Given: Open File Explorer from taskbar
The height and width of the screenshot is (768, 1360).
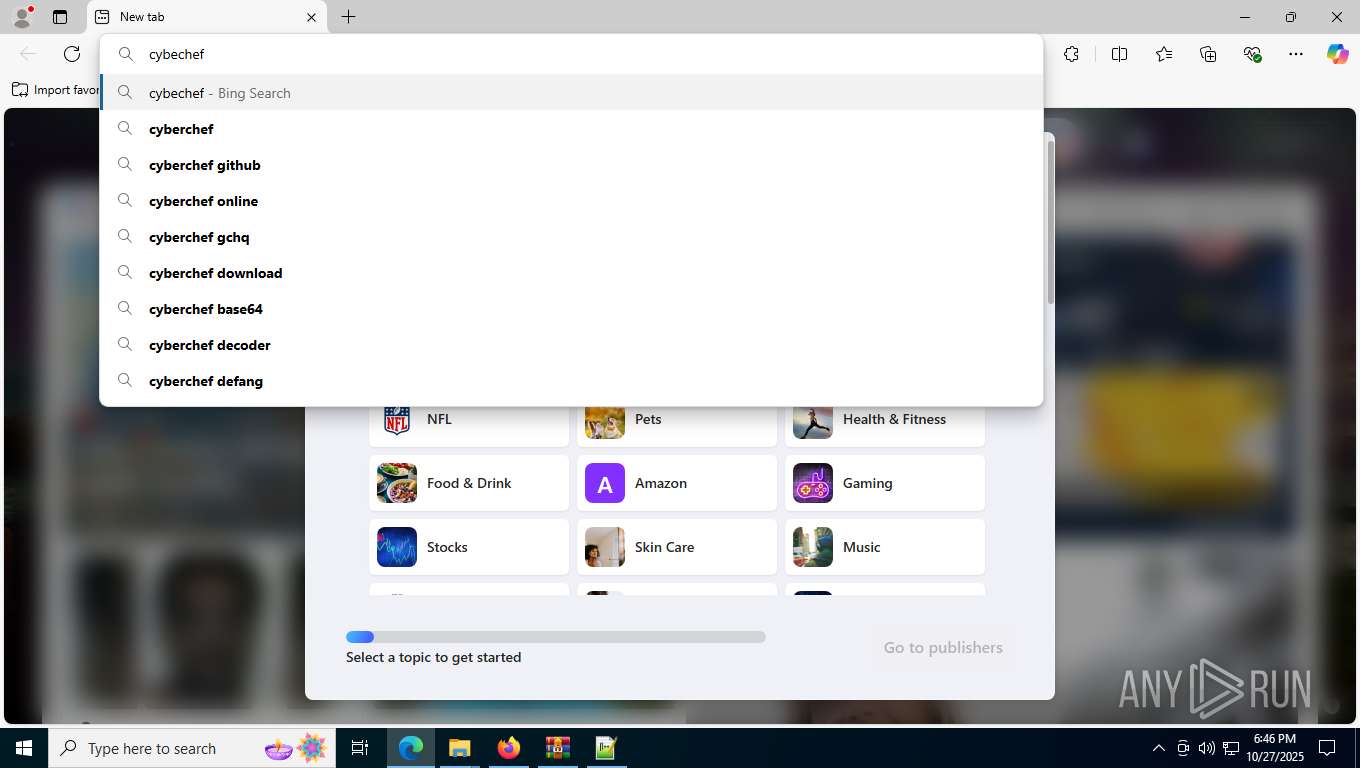Looking at the screenshot, I should [x=459, y=748].
